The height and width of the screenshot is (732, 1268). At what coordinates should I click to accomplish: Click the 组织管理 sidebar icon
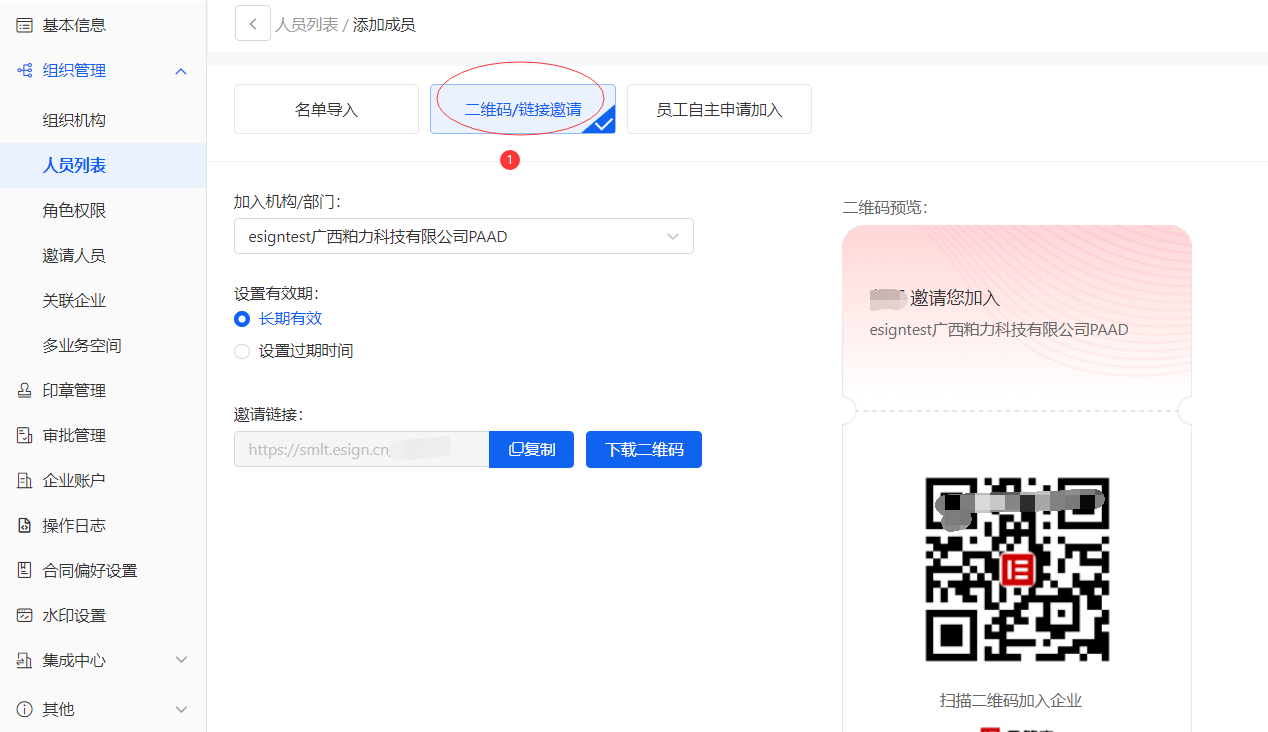(x=24, y=70)
